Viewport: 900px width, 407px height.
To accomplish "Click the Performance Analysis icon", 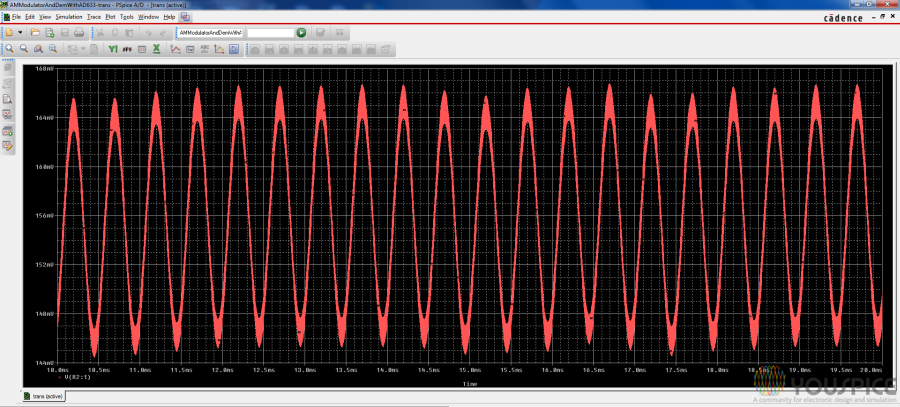I will 142,49.
